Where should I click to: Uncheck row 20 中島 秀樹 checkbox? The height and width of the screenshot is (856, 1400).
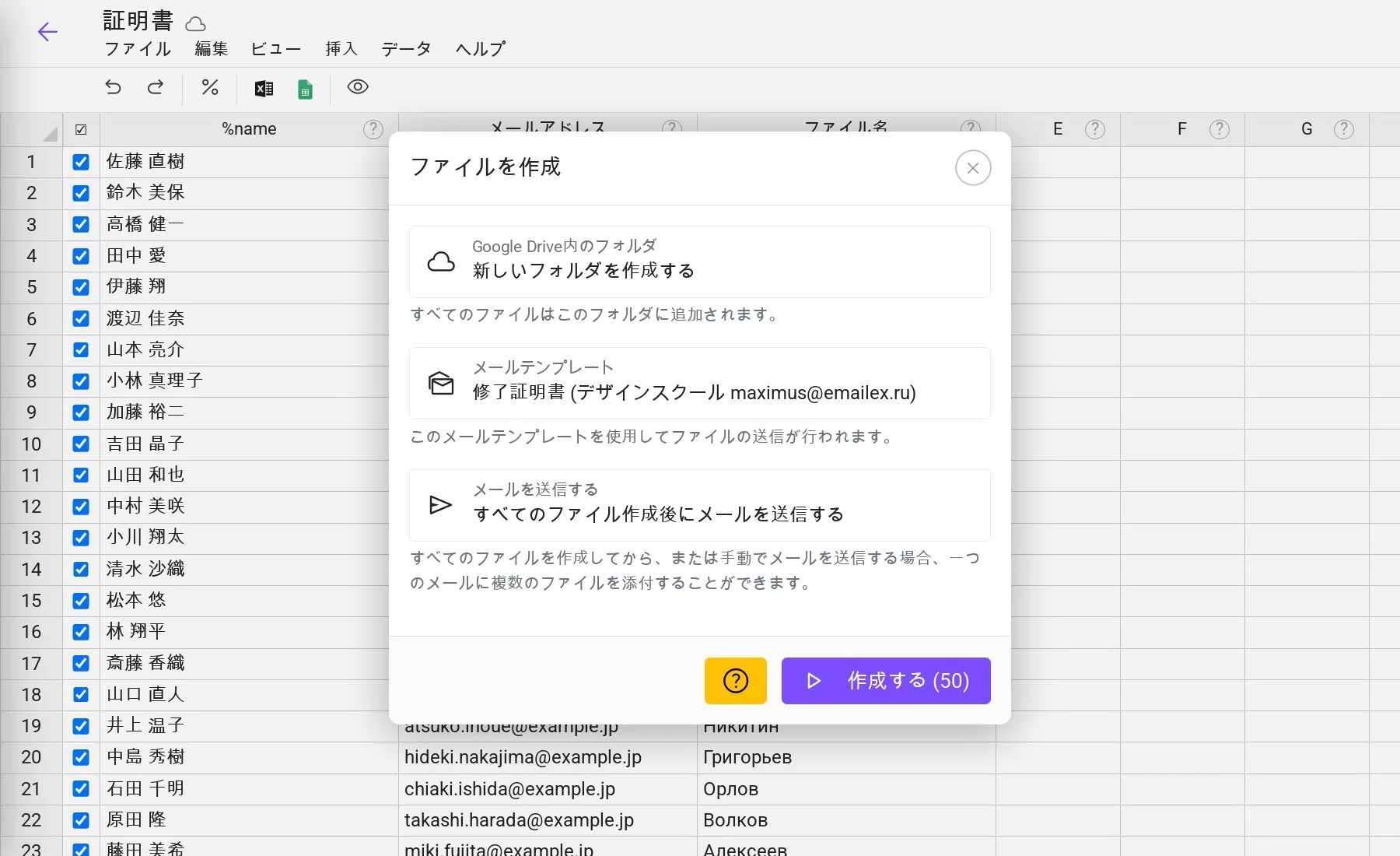(81, 757)
